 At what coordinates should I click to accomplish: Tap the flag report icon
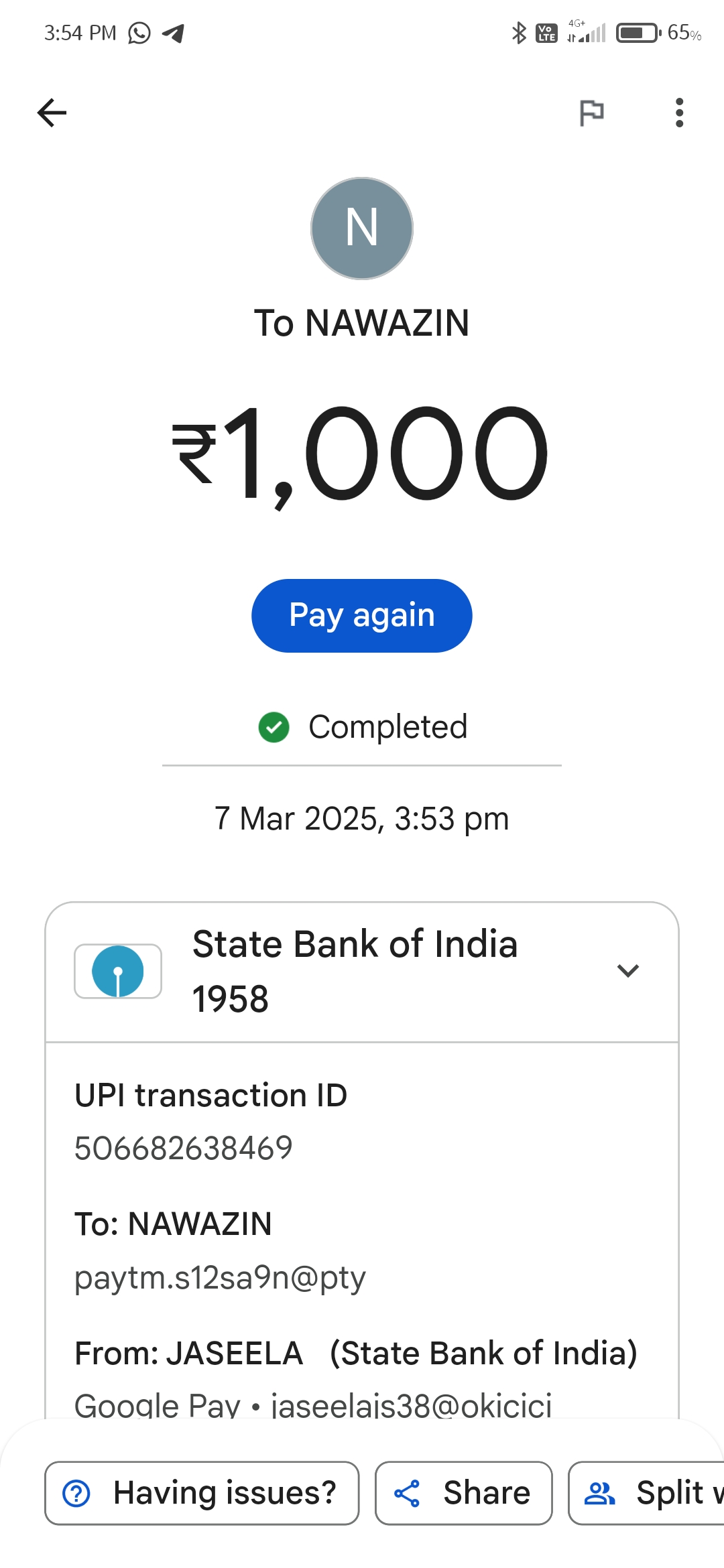click(x=591, y=113)
